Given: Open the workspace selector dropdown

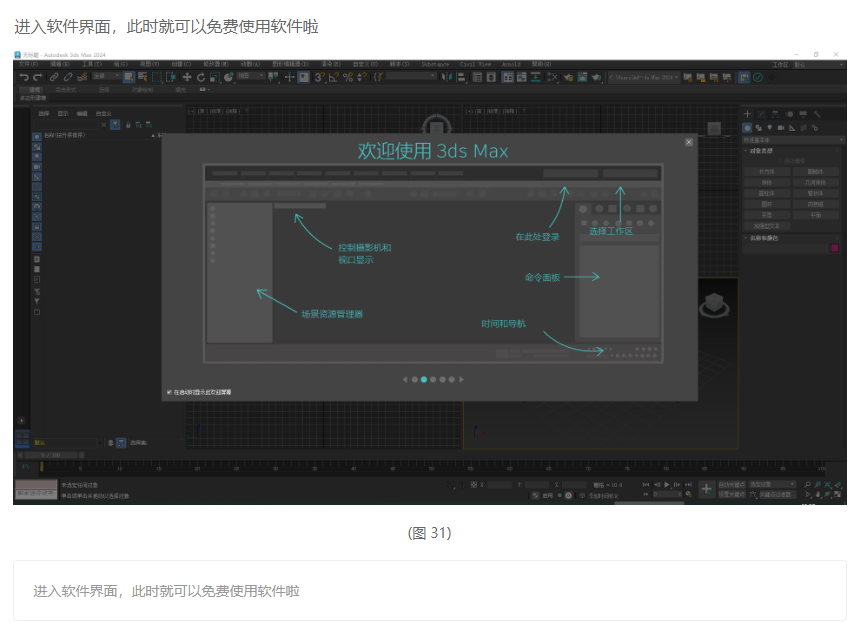Looking at the screenshot, I should tap(813, 64).
